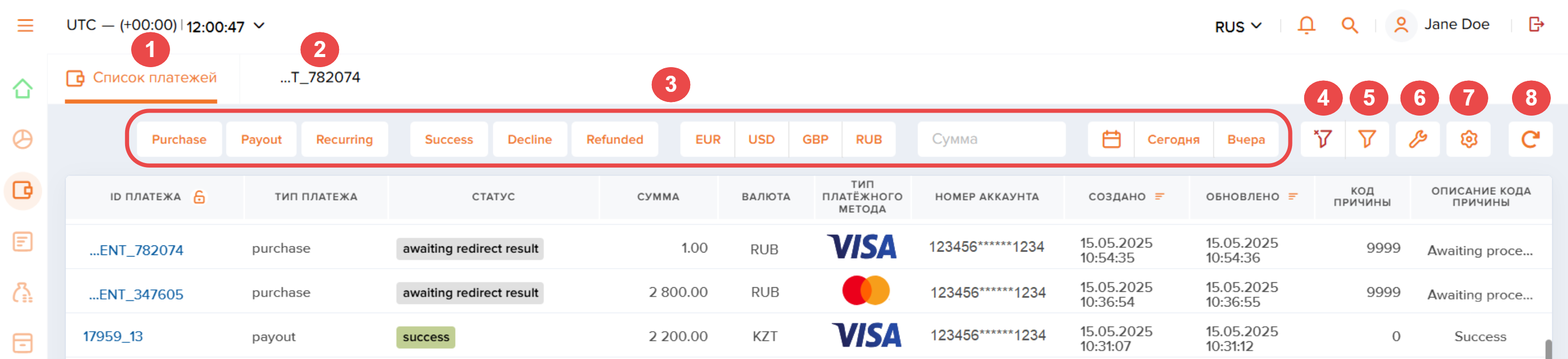Click the notifications bell icon

pyautogui.click(x=1306, y=25)
